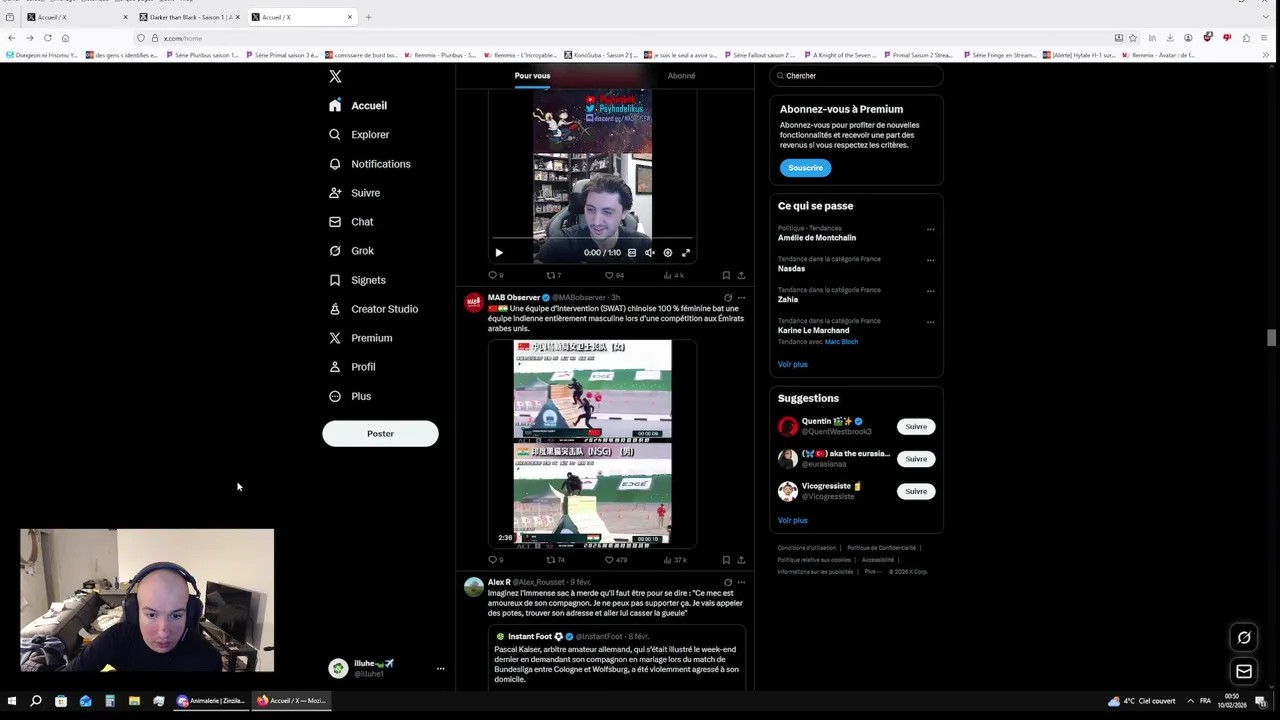This screenshot has height=720, width=1280.
Task: Follow Vicogressiste via Suivre button
Action: (916, 491)
